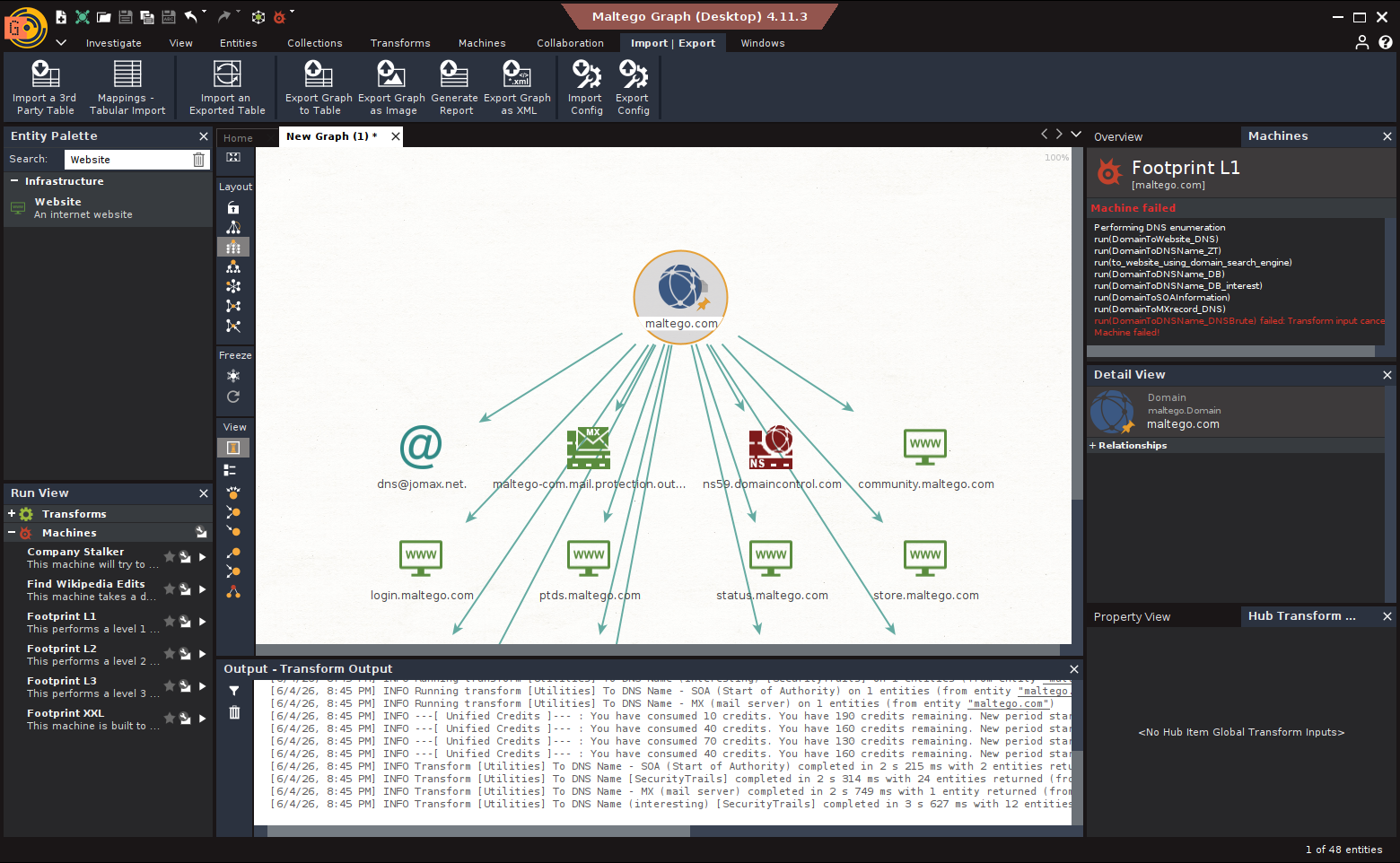Toggle the layout lock icon under Layout

233,207
